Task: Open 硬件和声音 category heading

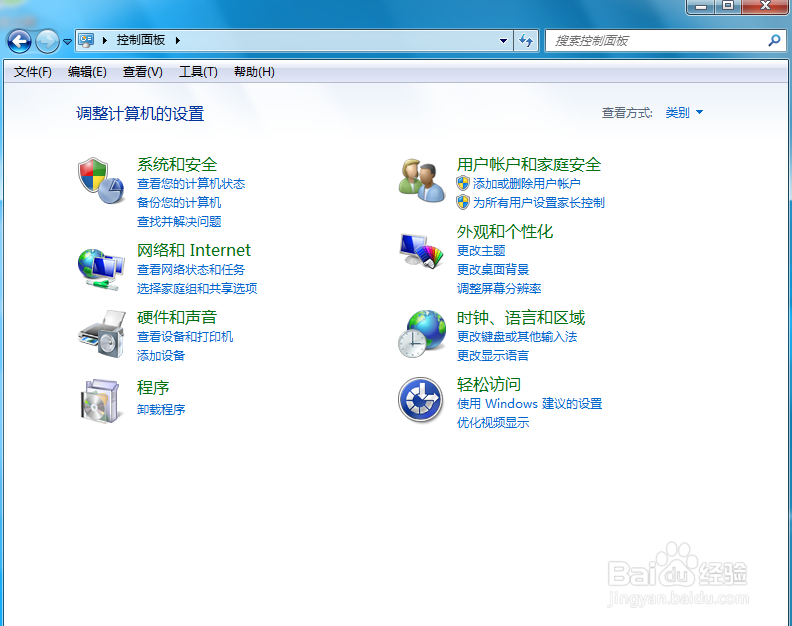Action: [177, 317]
